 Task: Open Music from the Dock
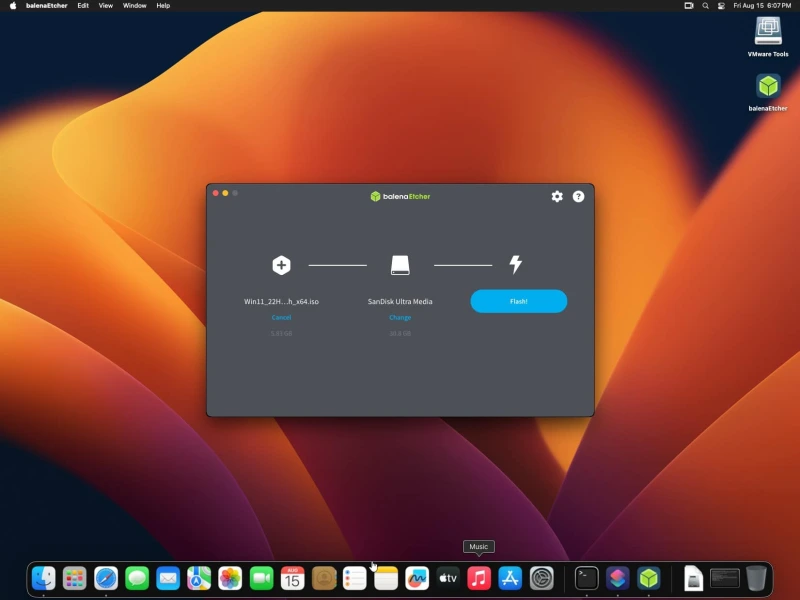[479, 579]
